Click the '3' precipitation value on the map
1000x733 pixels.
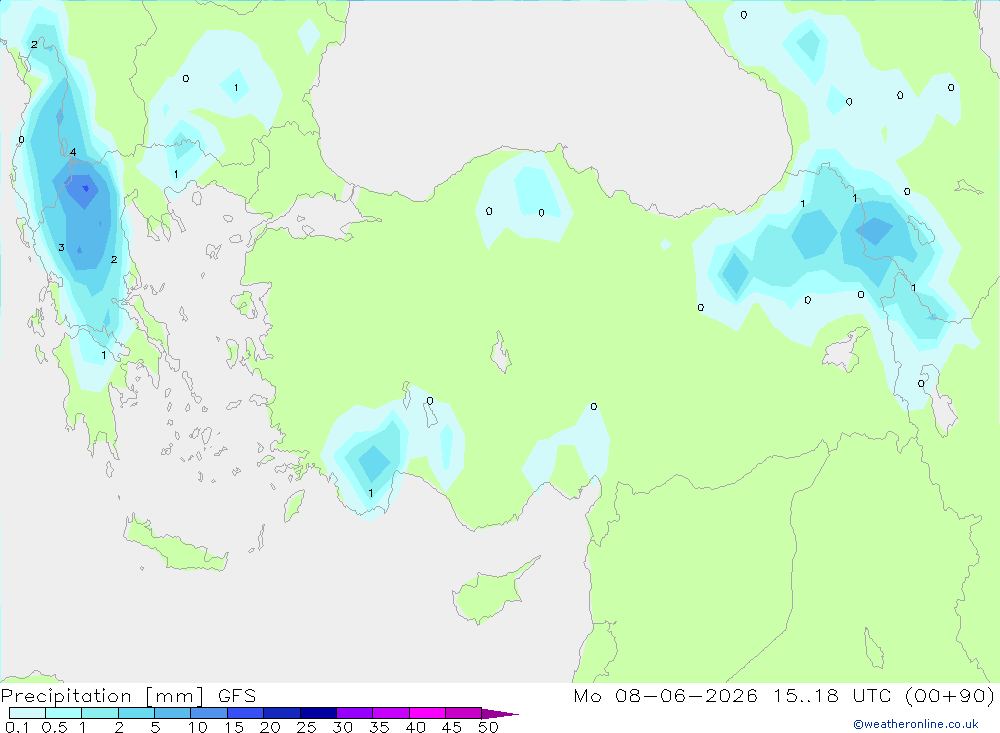pos(61,248)
